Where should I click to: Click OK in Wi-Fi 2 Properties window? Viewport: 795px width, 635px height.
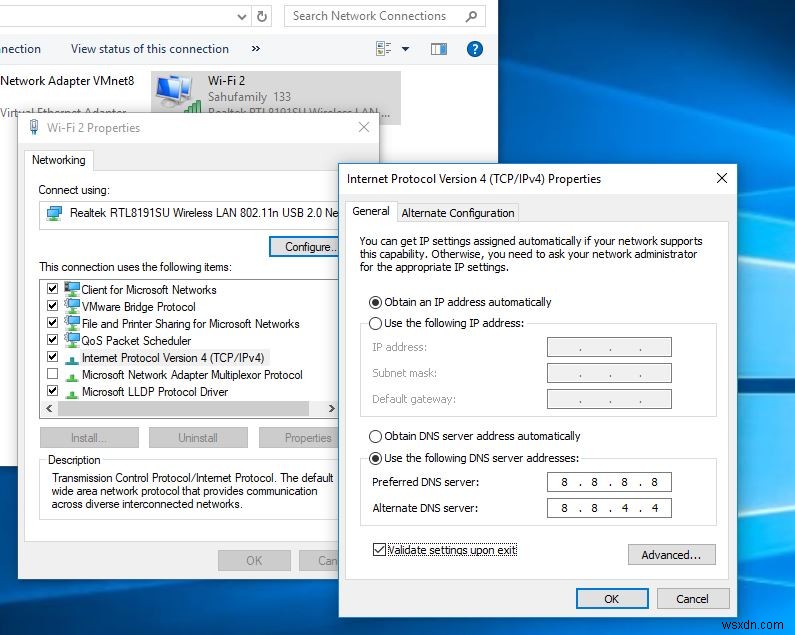point(255,560)
